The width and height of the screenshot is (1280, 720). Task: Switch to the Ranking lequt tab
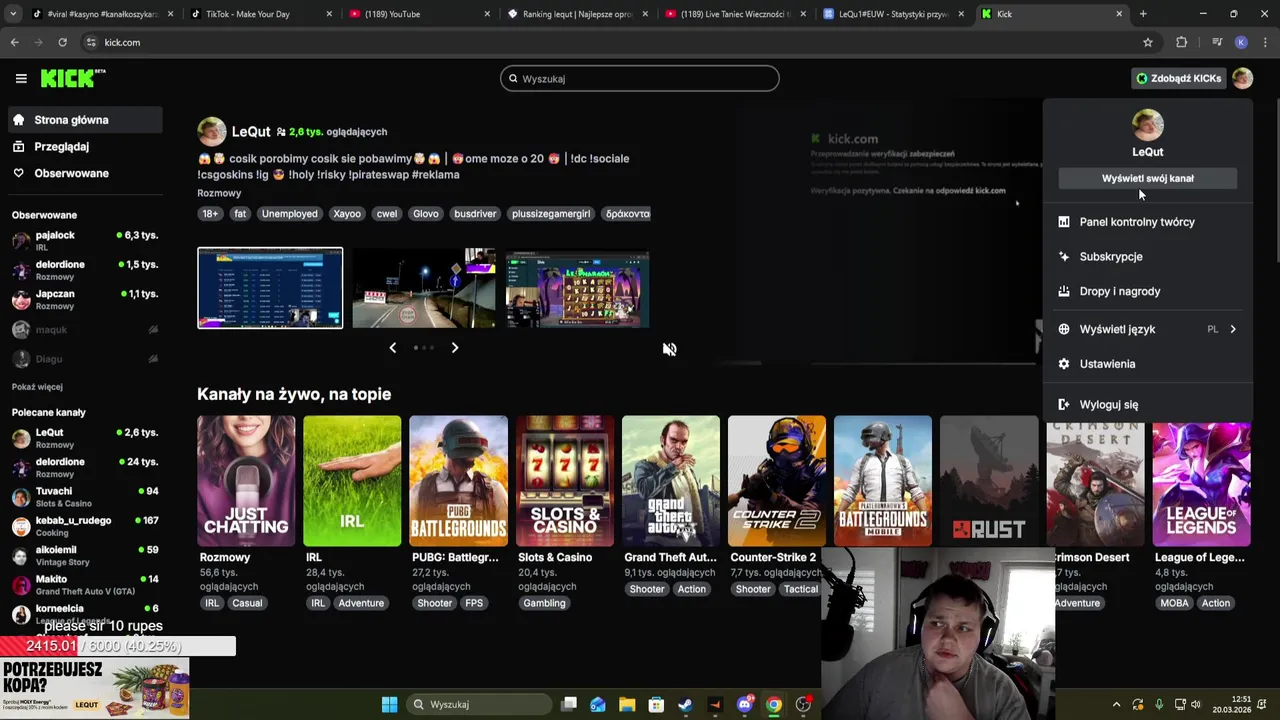click(x=578, y=14)
